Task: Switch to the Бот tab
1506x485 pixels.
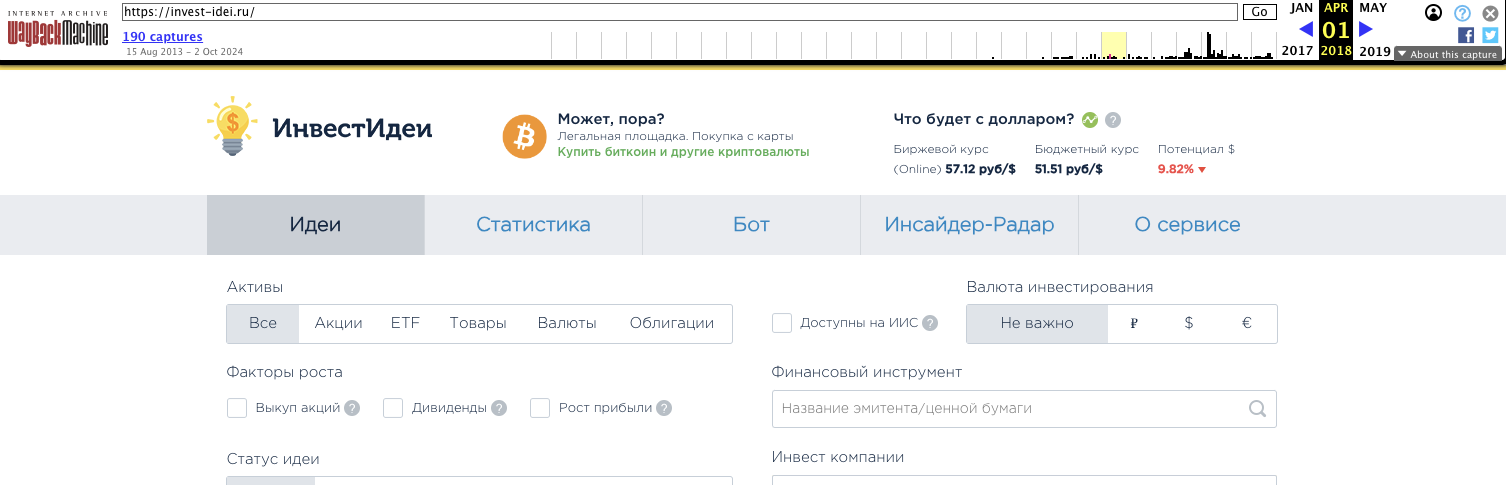Action: point(751,225)
